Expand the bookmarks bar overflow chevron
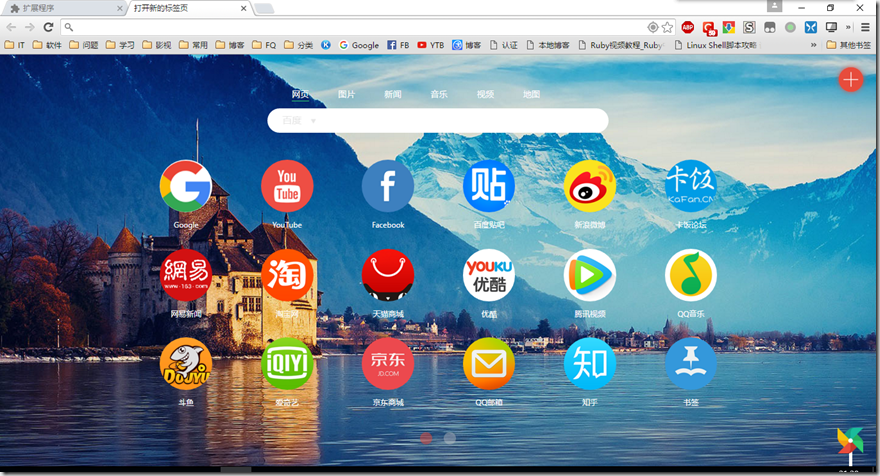The width and height of the screenshot is (880, 476). [x=813, y=45]
